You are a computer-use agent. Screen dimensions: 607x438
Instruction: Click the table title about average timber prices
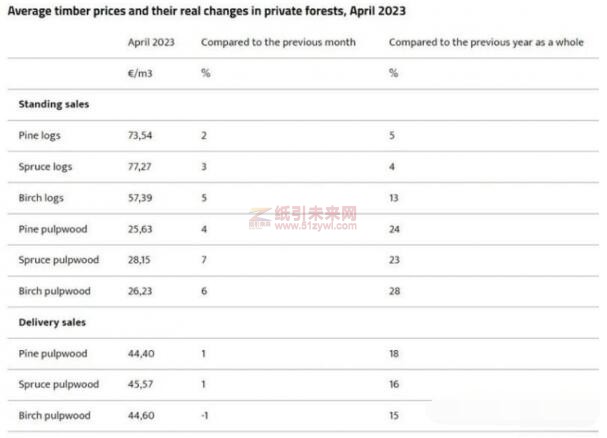pyautogui.click(x=207, y=11)
